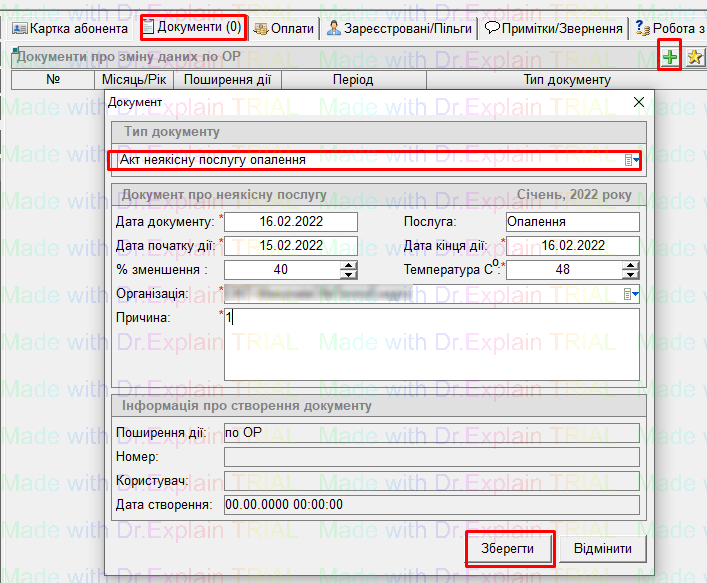The height and width of the screenshot is (583, 707).
Task: Click the Дата документу field
Action: [x=290, y=221]
